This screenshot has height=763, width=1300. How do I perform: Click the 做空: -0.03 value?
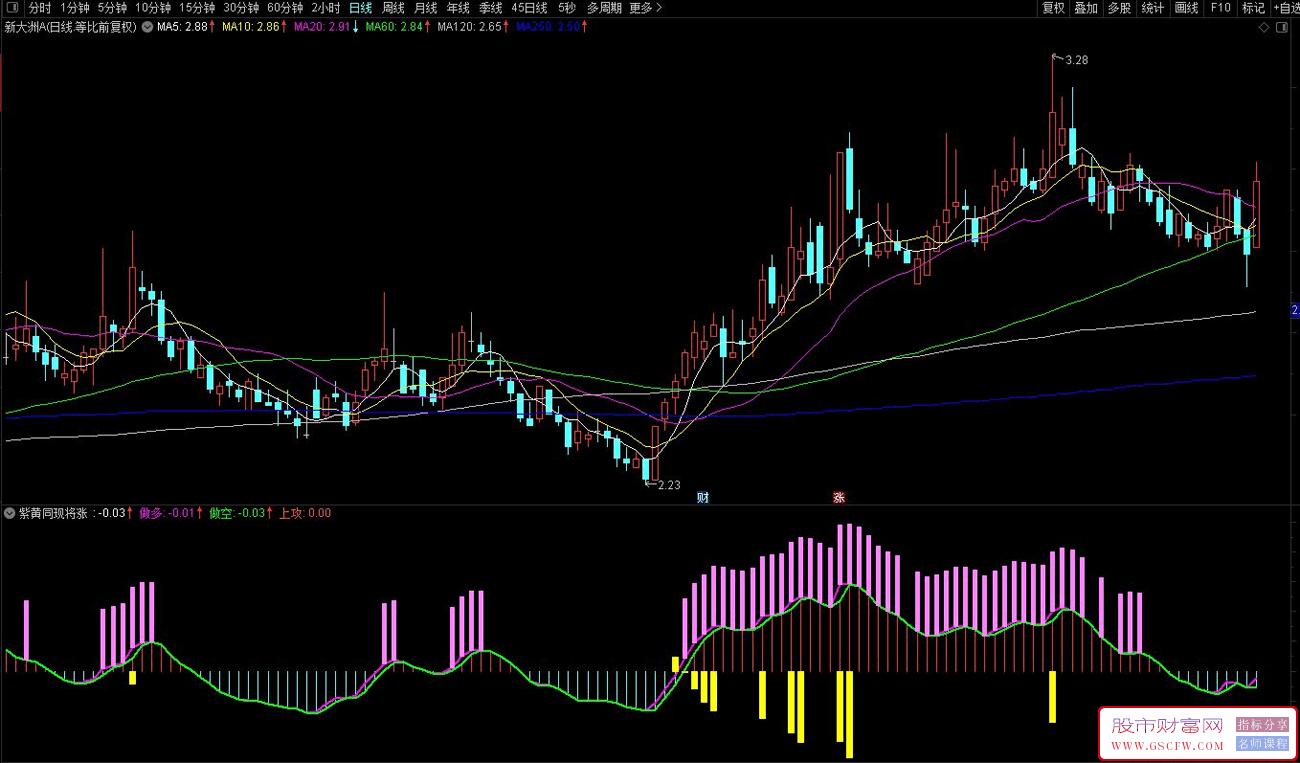(237, 513)
